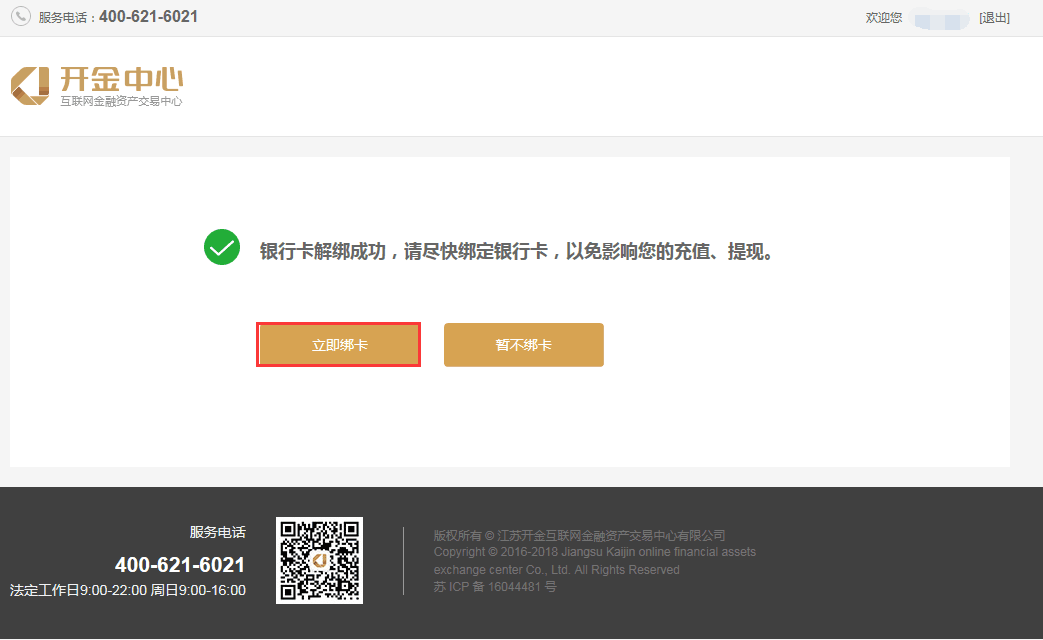Click the blurred username beside 欢迎您

(x=940, y=18)
